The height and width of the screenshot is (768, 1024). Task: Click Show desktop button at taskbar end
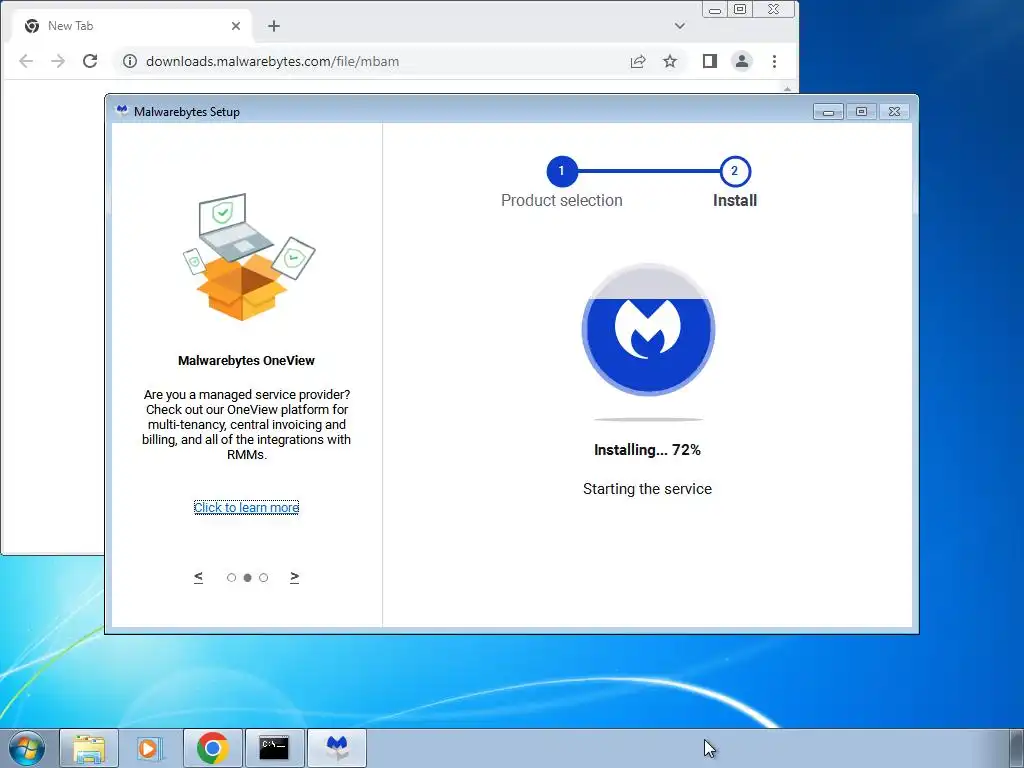(x=1017, y=748)
